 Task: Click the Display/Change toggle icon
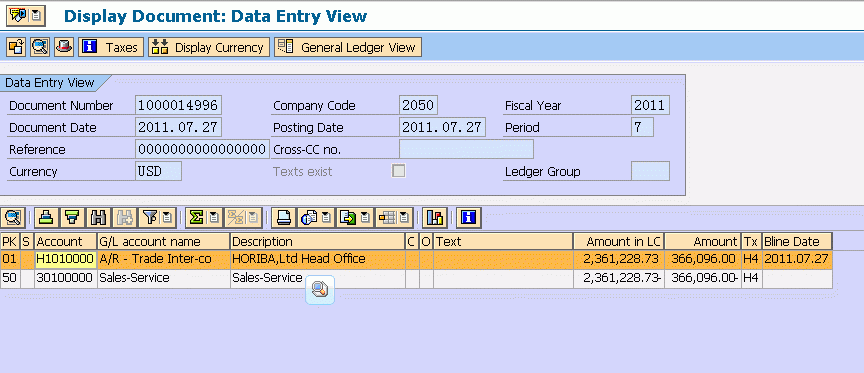(x=16, y=47)
